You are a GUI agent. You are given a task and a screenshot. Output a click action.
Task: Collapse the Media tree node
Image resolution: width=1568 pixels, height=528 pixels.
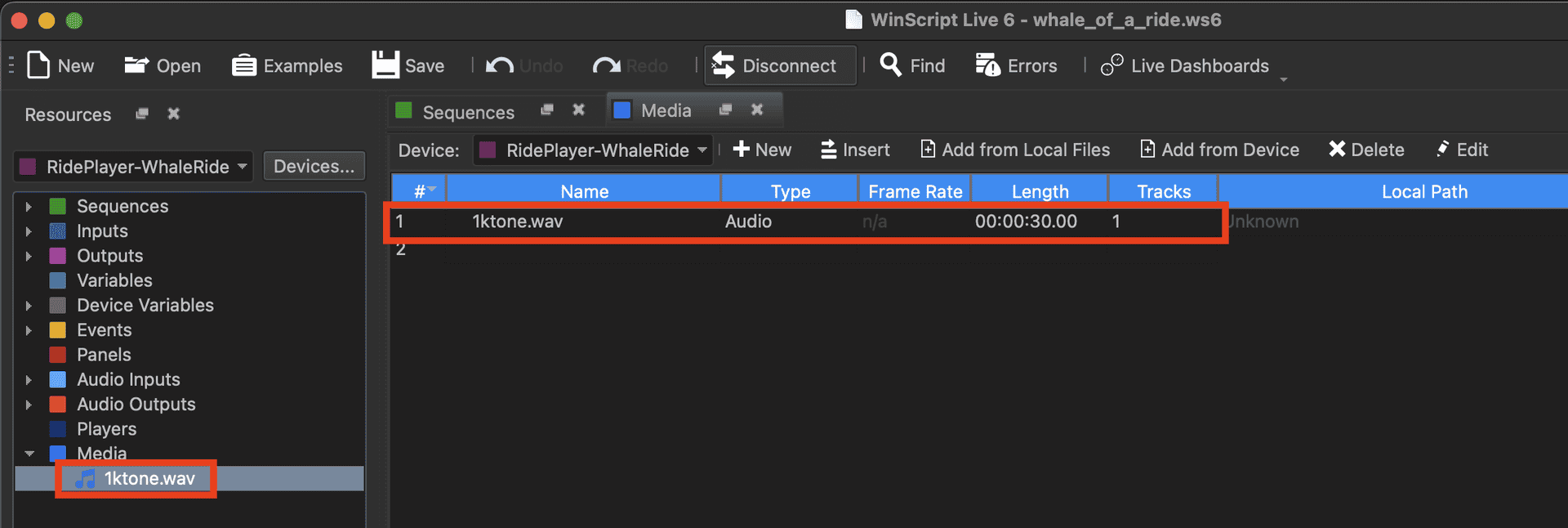(x=29, y=454)
